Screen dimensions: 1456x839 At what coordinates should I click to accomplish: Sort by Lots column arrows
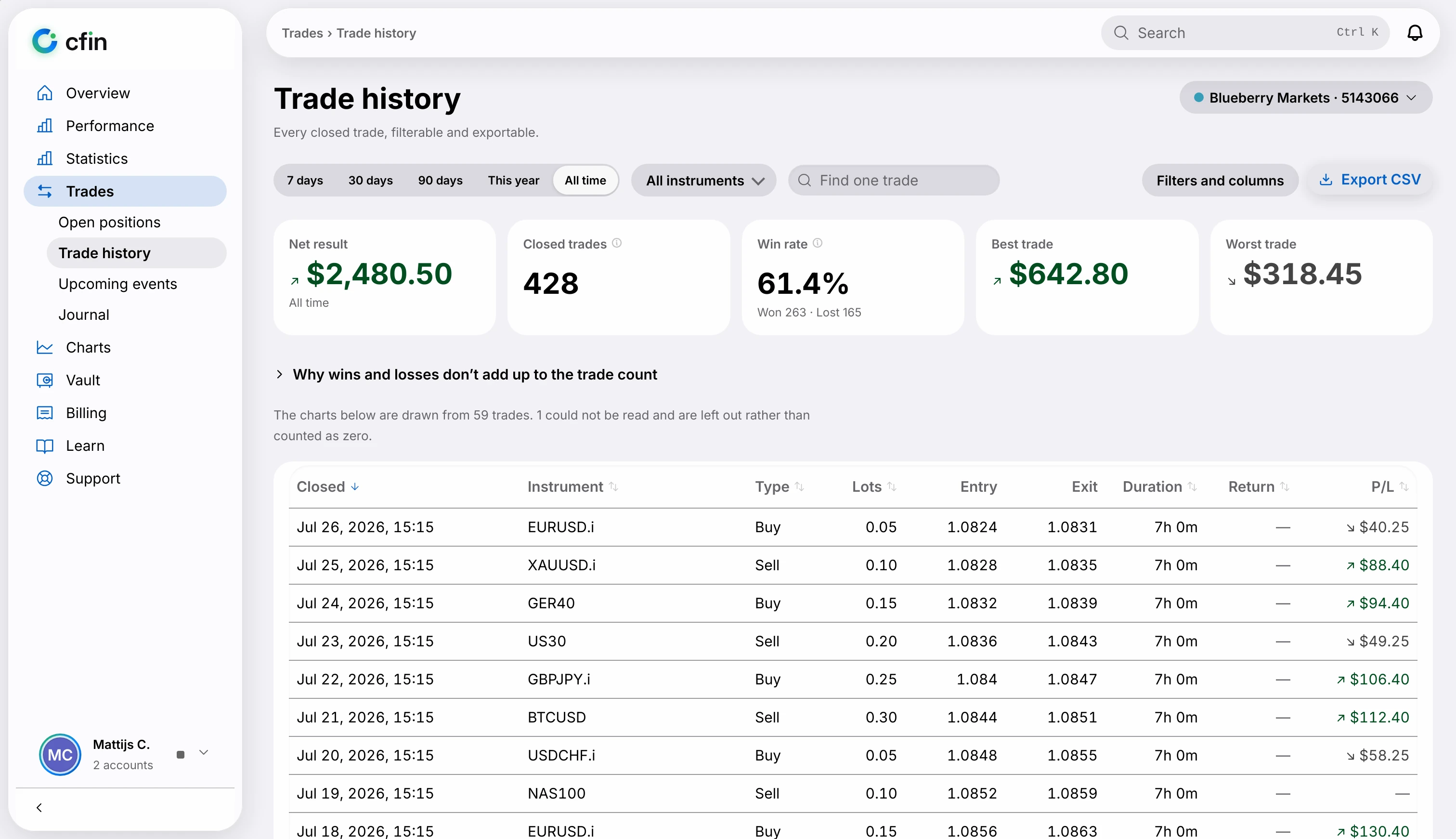tap(892, 487)
